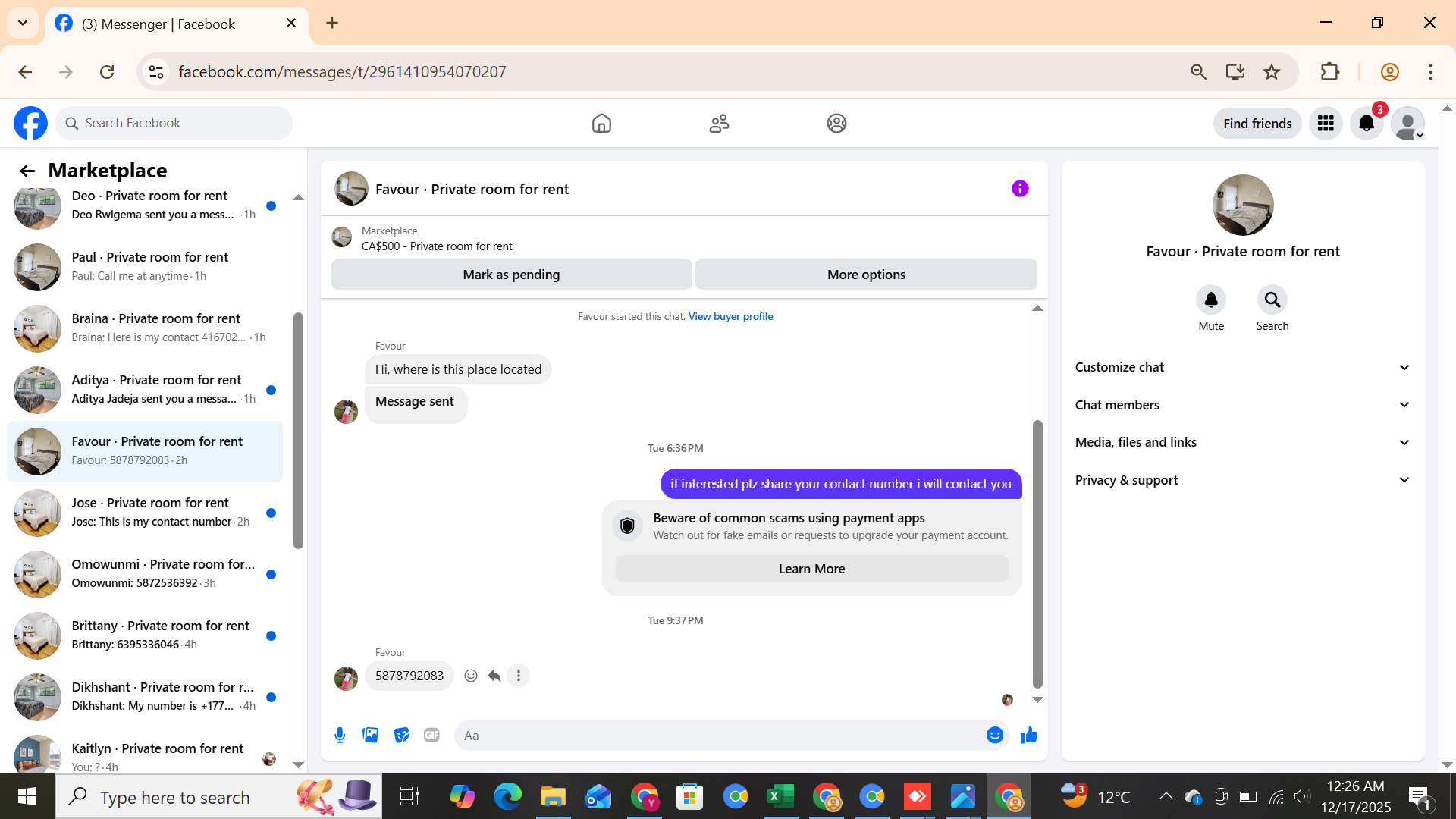Attach a photo file to message

point(371,735)
